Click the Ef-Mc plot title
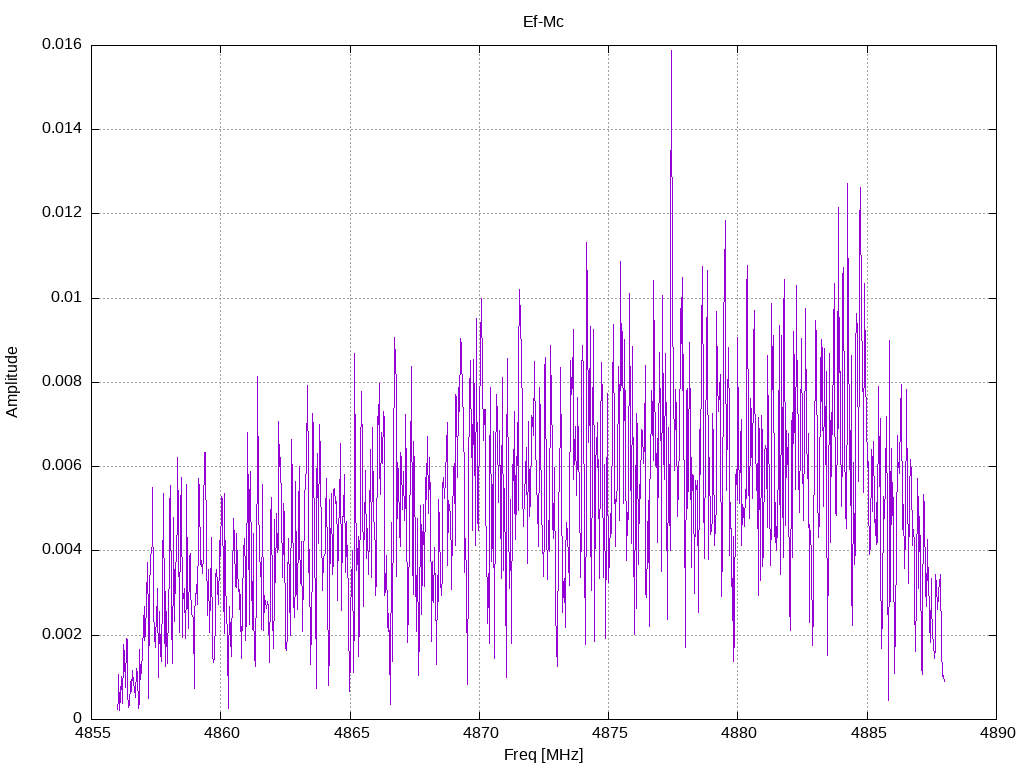Image resolution: width=1024 pixels, height=768 pixels. (543, 21)
